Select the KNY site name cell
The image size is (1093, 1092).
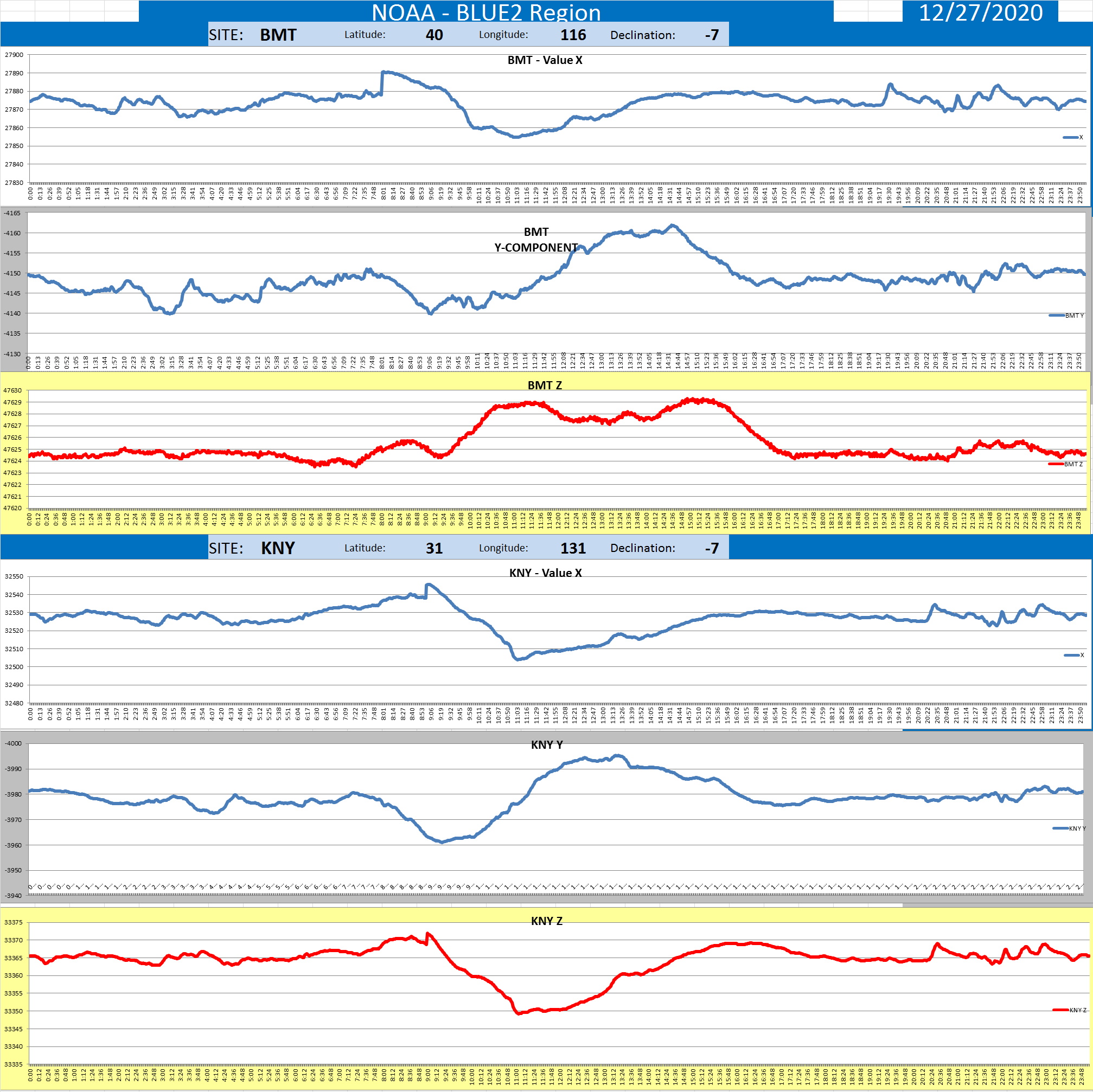278,548
